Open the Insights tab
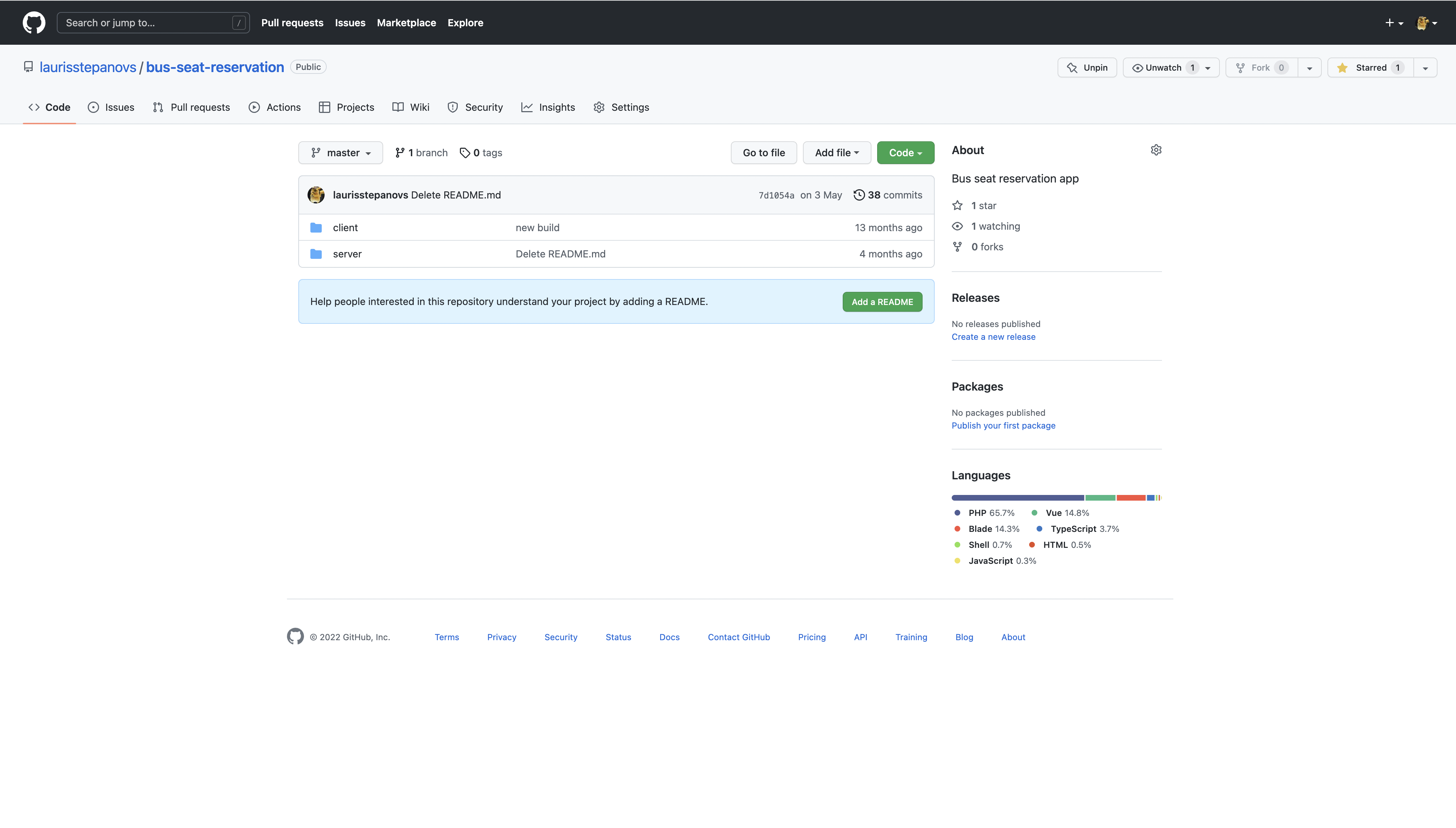The width and height of the screenshot is (1456, 828). pyautogui.click(x=548, y=107)
